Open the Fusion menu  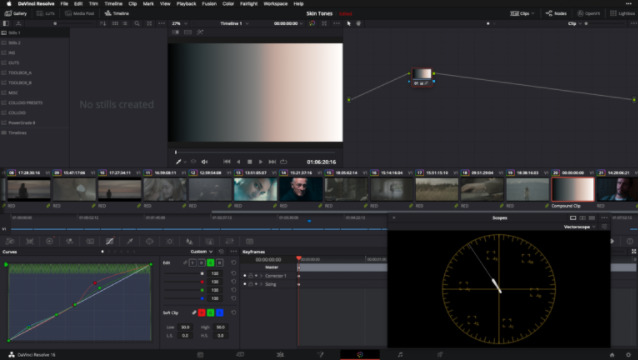[209, 4]
